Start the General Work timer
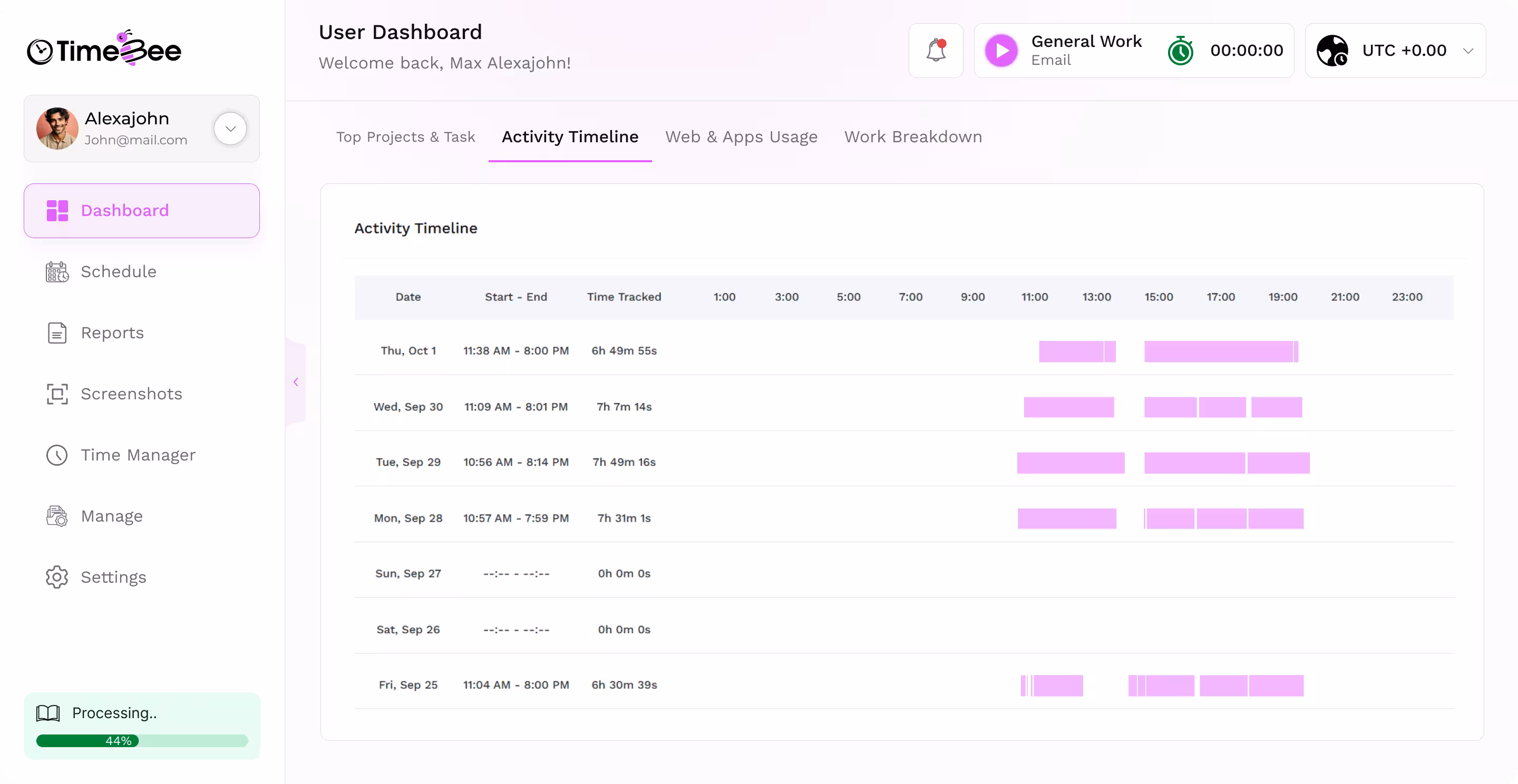This screenshot has height=784, width=1518. click(x=1001, y=51)
